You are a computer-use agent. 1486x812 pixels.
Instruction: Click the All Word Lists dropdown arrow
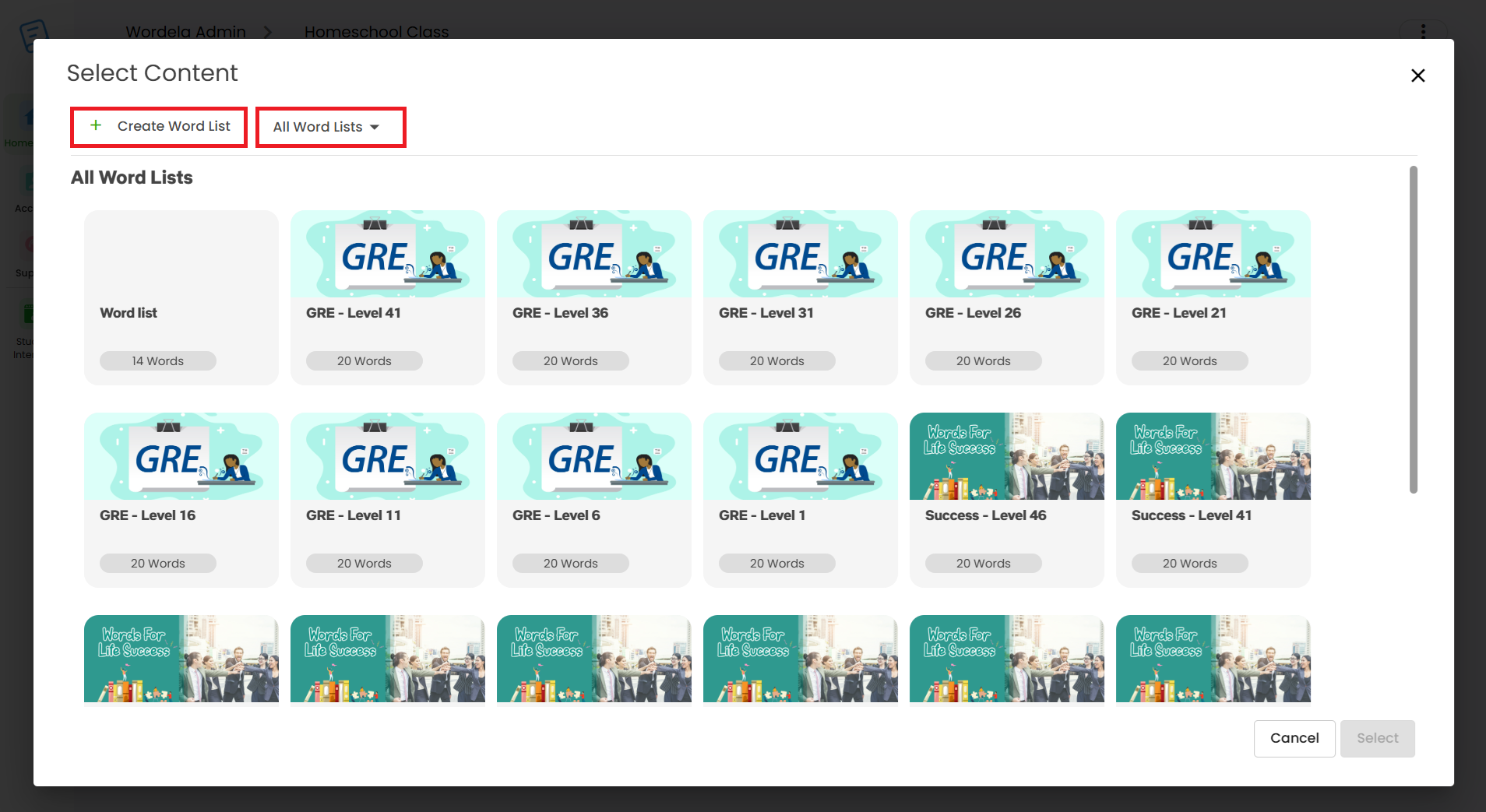(x=375, y=127)
